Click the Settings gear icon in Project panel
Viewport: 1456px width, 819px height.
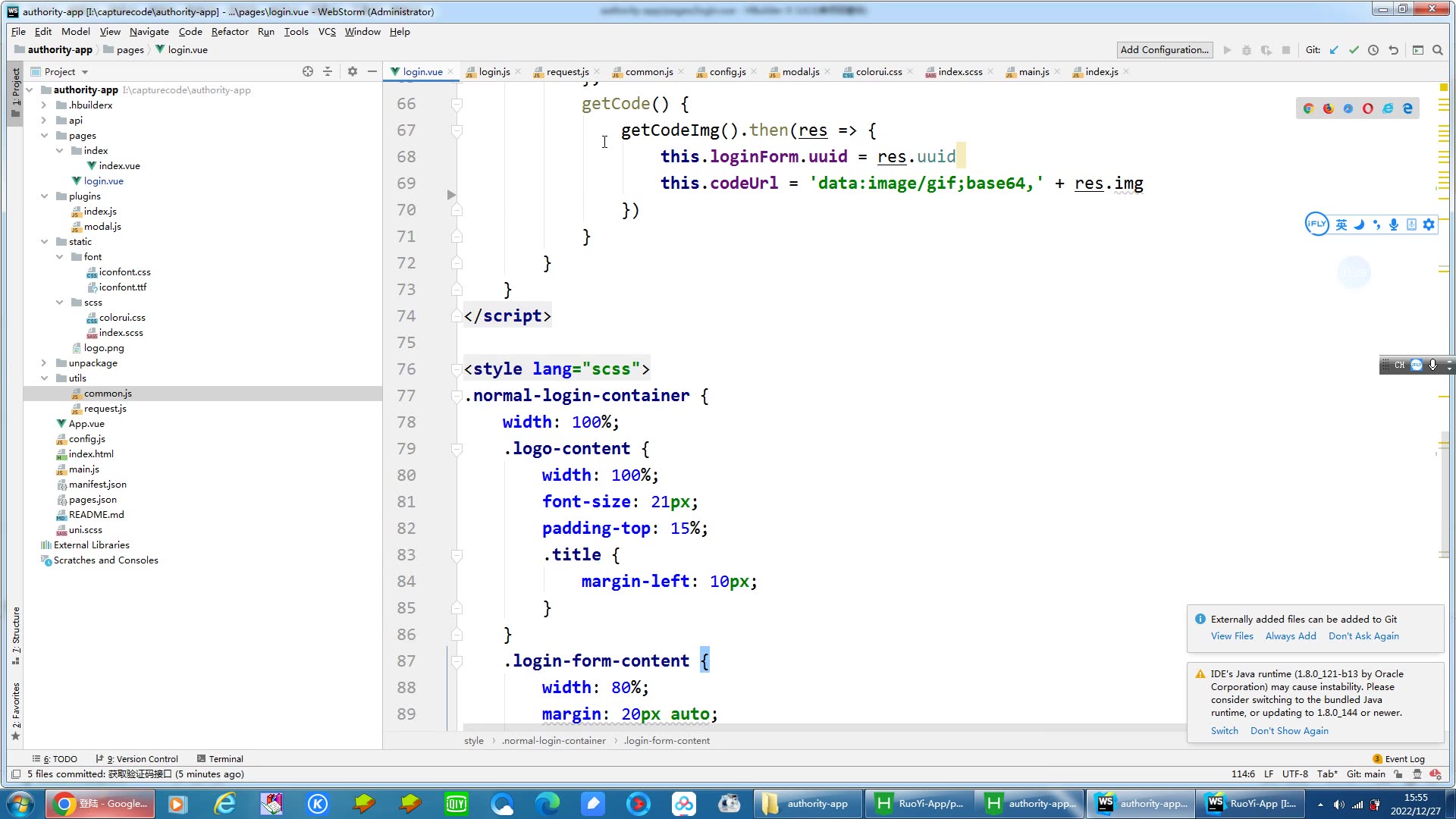tap(353, 71)
